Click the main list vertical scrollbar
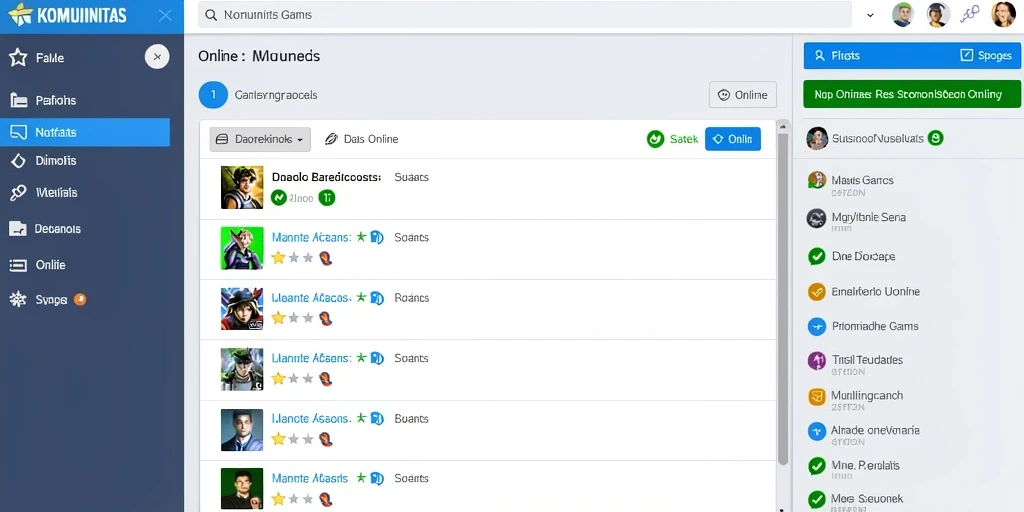Screen dimensions: 1024x512 click(782, 294)
